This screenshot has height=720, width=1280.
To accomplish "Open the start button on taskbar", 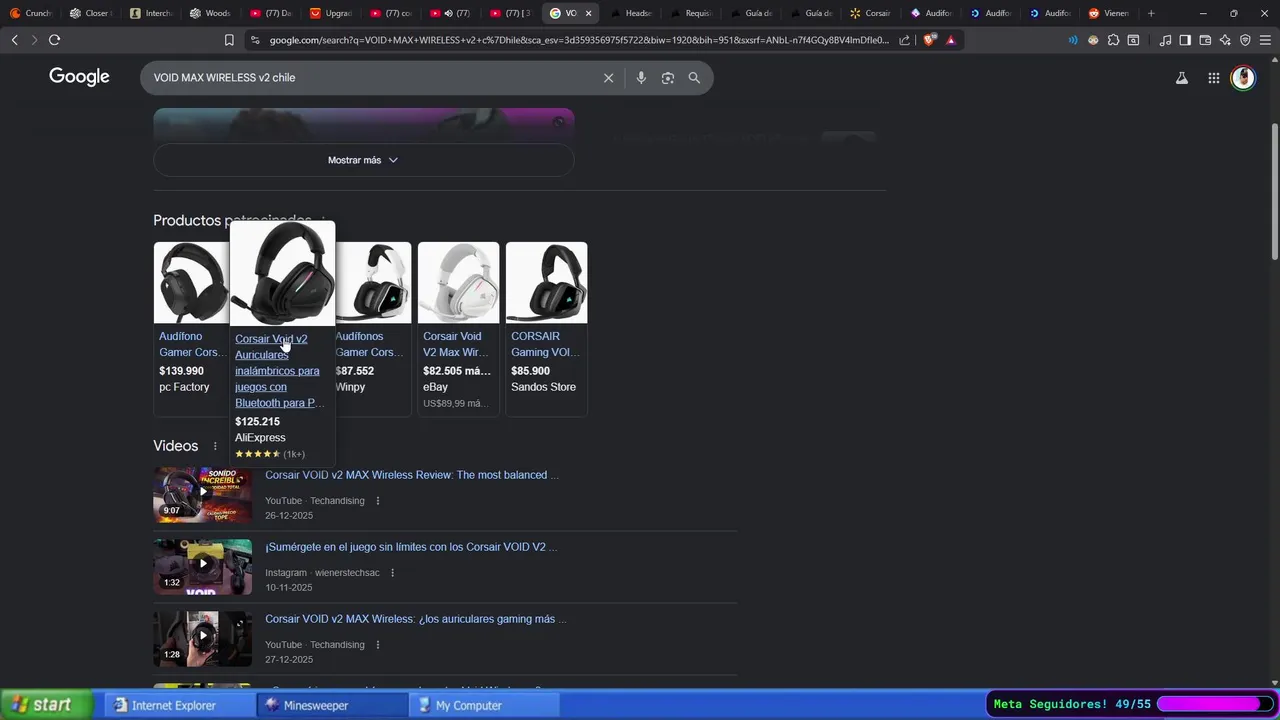I will [x=46, y=705].
